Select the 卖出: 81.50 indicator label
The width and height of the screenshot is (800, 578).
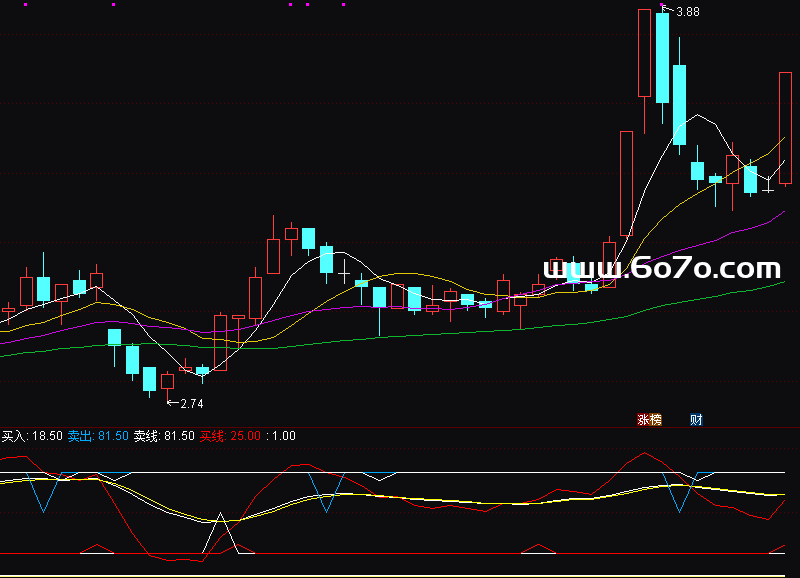pos(97,436)
